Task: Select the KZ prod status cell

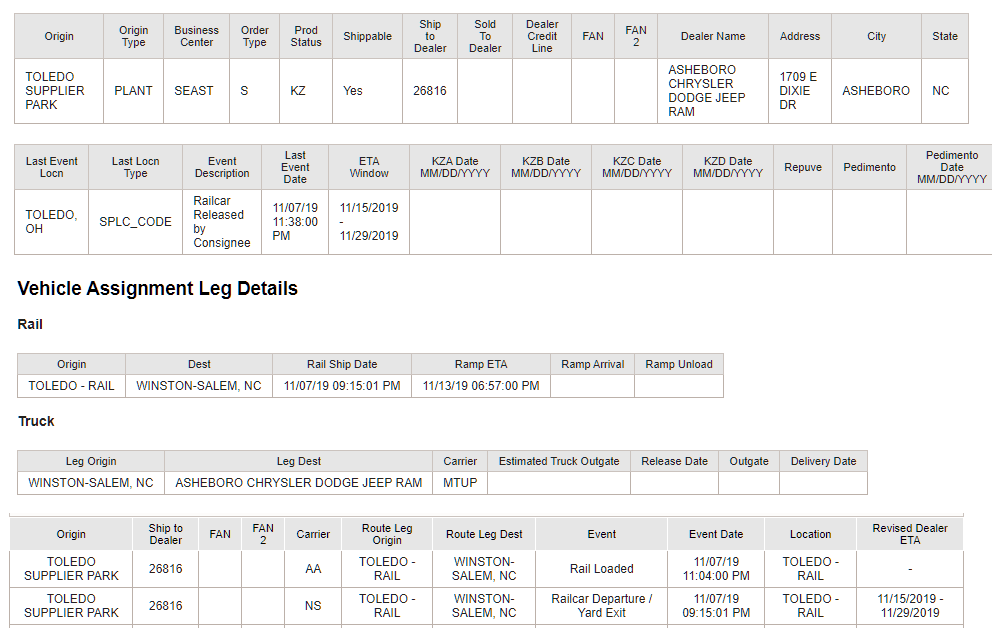Action: (x=306, y=91)
